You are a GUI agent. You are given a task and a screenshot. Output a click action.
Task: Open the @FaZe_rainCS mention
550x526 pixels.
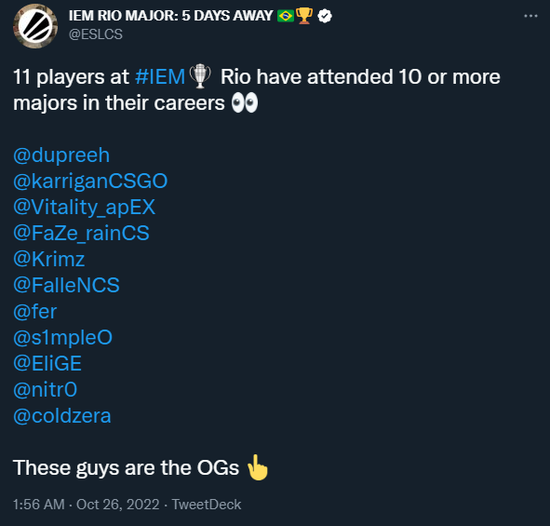pos(81,234)
